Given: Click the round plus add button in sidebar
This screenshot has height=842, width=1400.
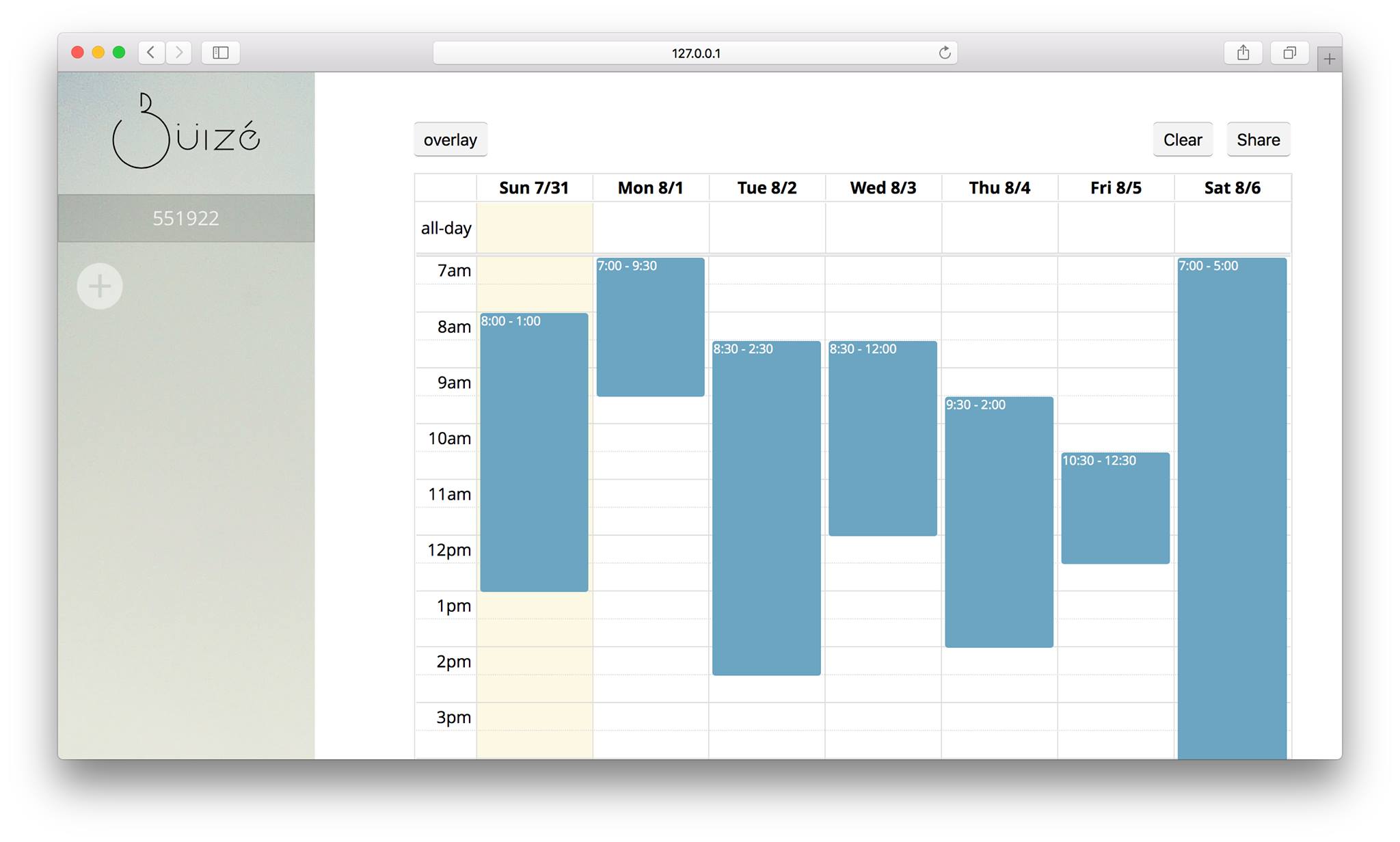Looking at the screenshot, I should (100, 286).
